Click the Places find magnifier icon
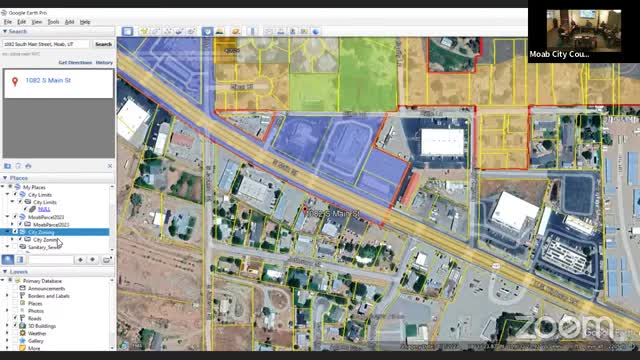This screenshot has height=360, width=640. (8, 260)
